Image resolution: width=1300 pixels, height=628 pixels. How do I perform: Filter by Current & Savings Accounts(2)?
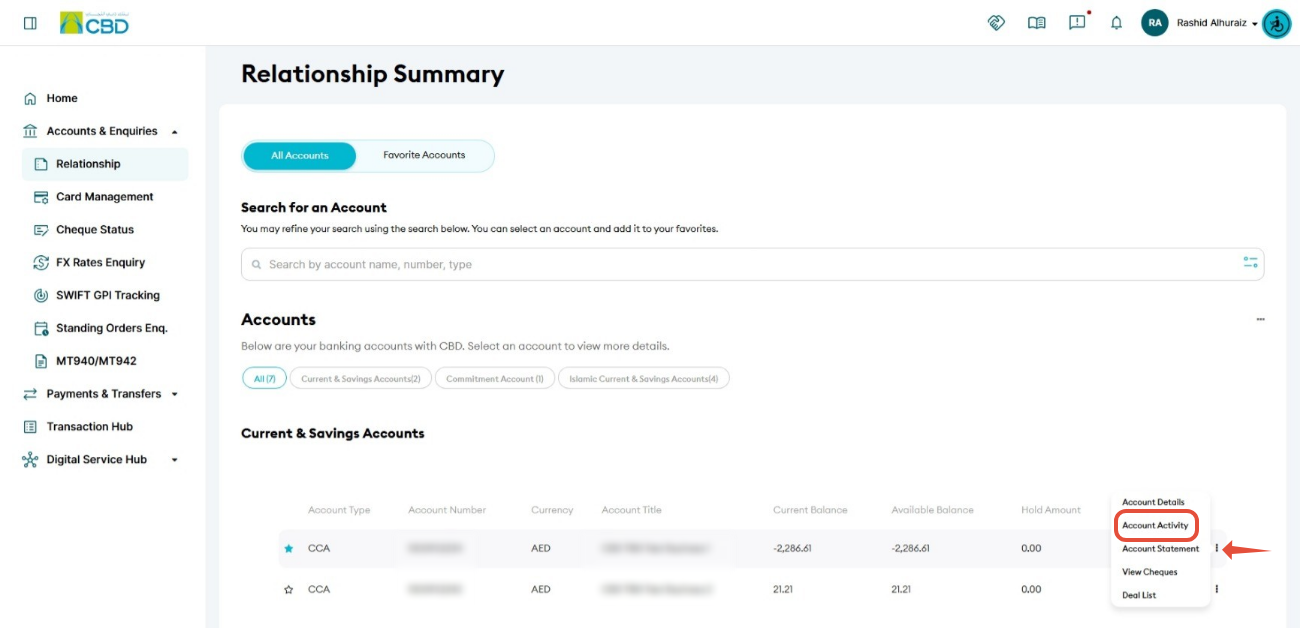(x=361, y=379)
